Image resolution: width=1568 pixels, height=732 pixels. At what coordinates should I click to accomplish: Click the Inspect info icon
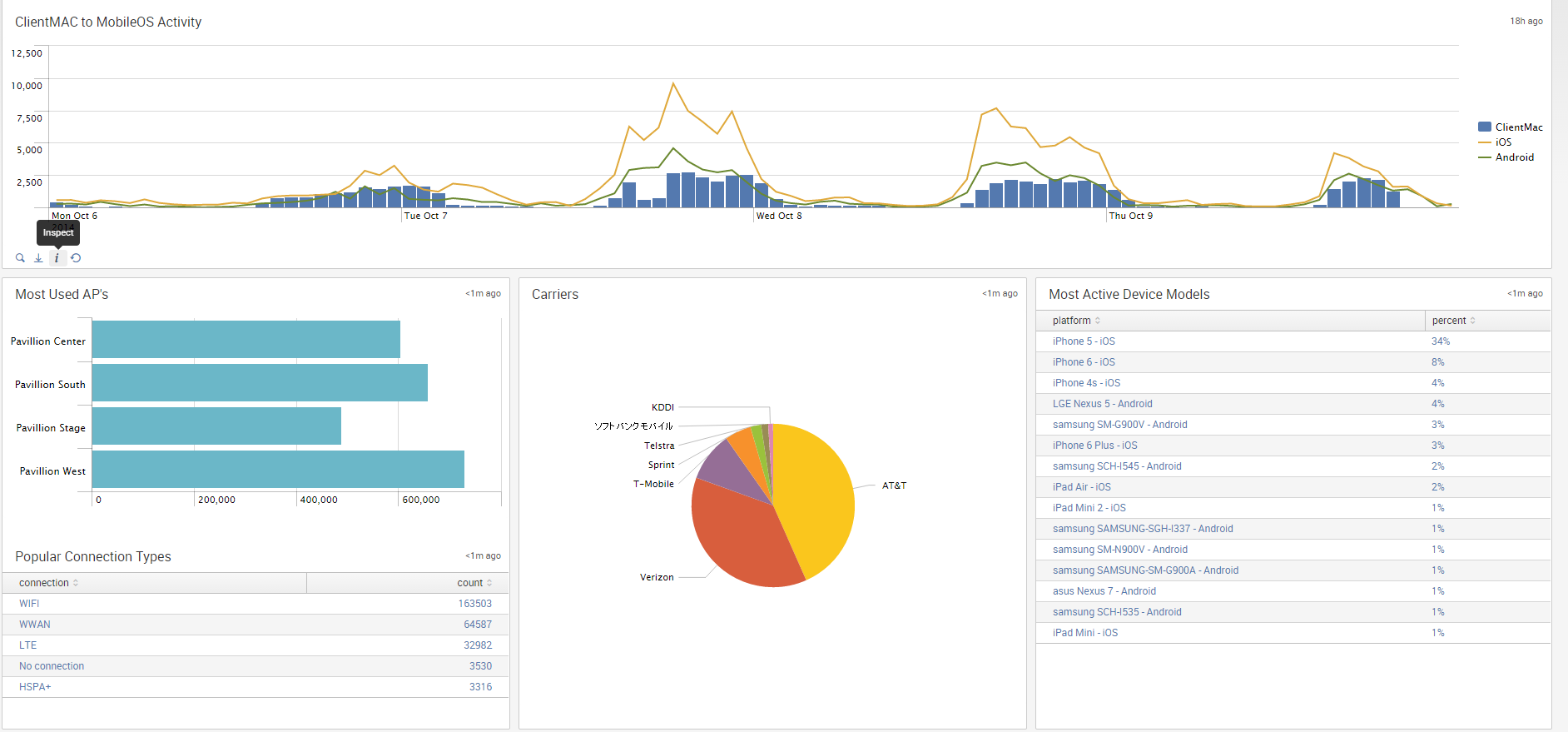pos(57,258)
